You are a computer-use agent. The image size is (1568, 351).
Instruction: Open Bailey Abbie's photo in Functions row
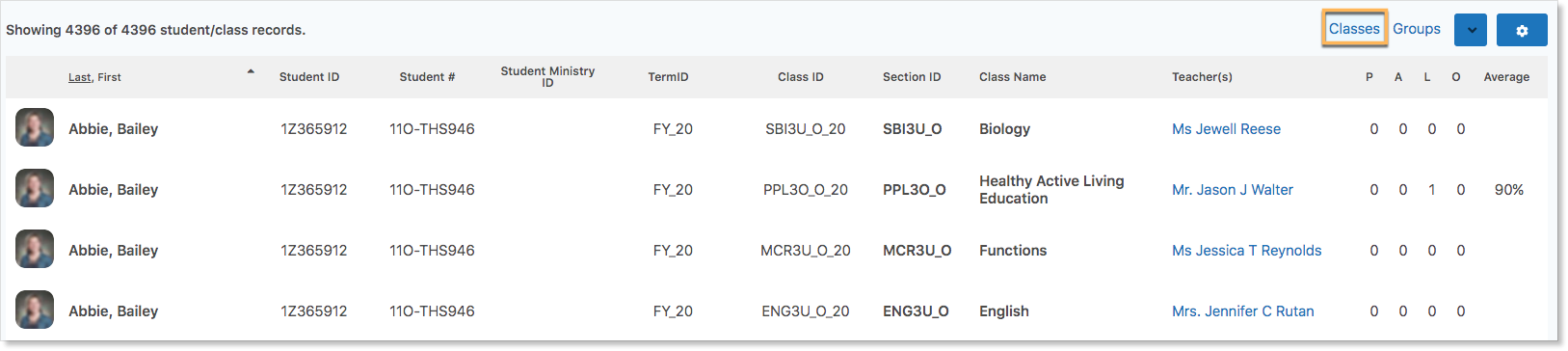[35, 249]
